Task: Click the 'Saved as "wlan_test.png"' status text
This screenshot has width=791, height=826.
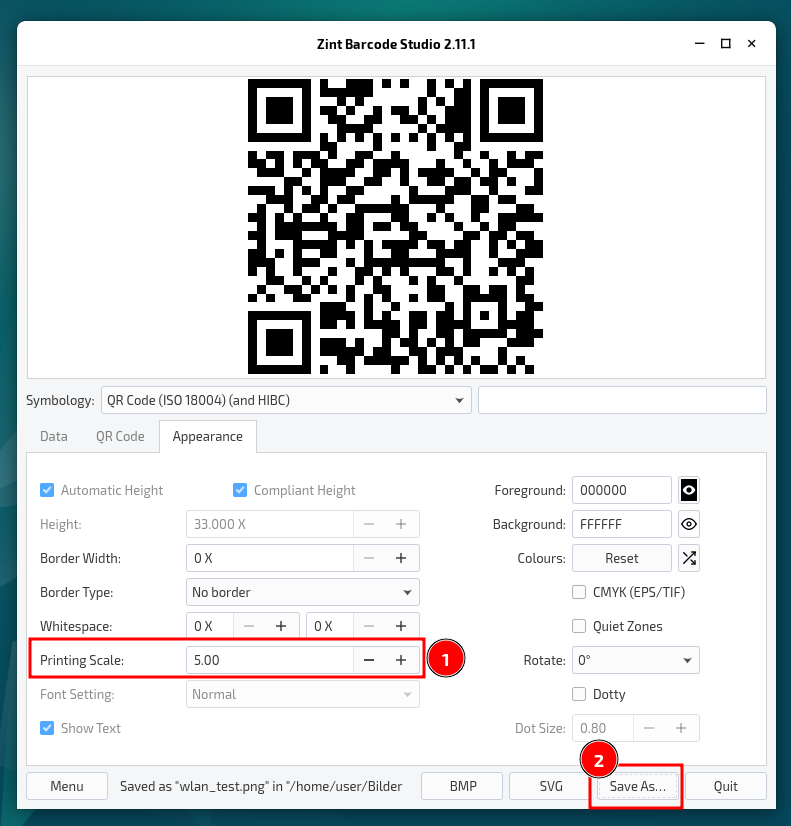Action: [261, 786]
